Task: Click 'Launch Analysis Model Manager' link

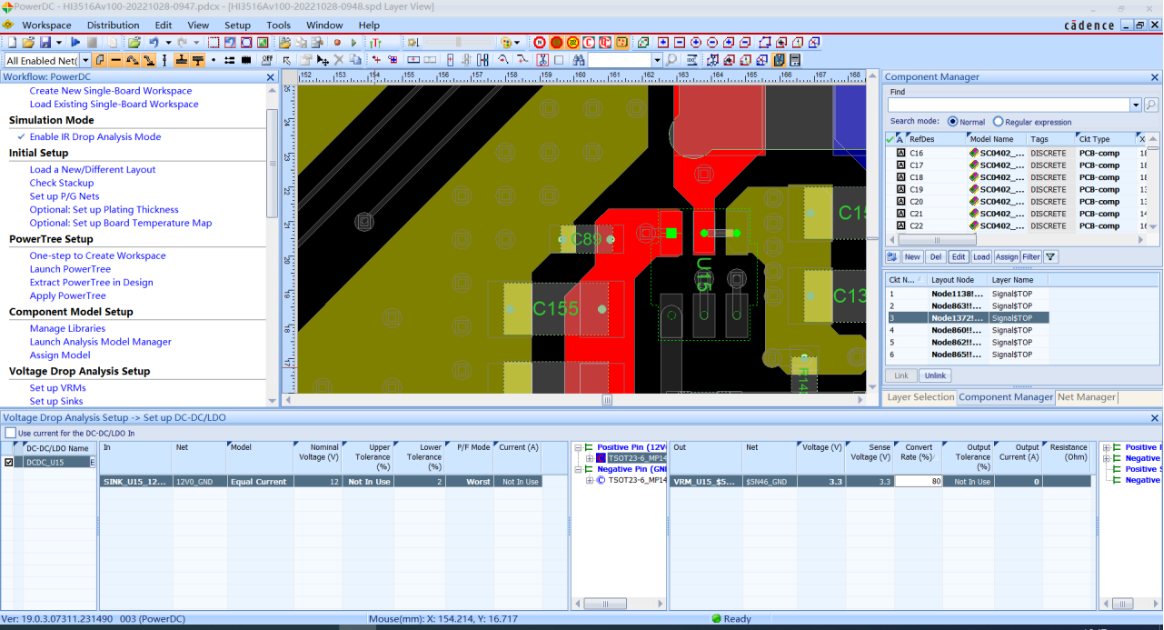Action: tap(100, 341)
